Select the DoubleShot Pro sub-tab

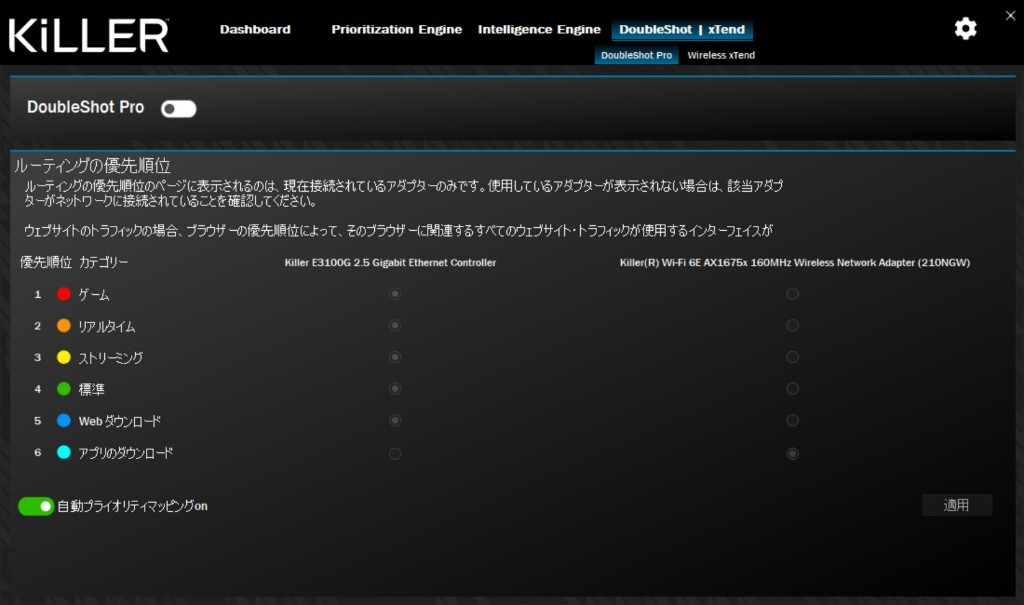[636, 56]
